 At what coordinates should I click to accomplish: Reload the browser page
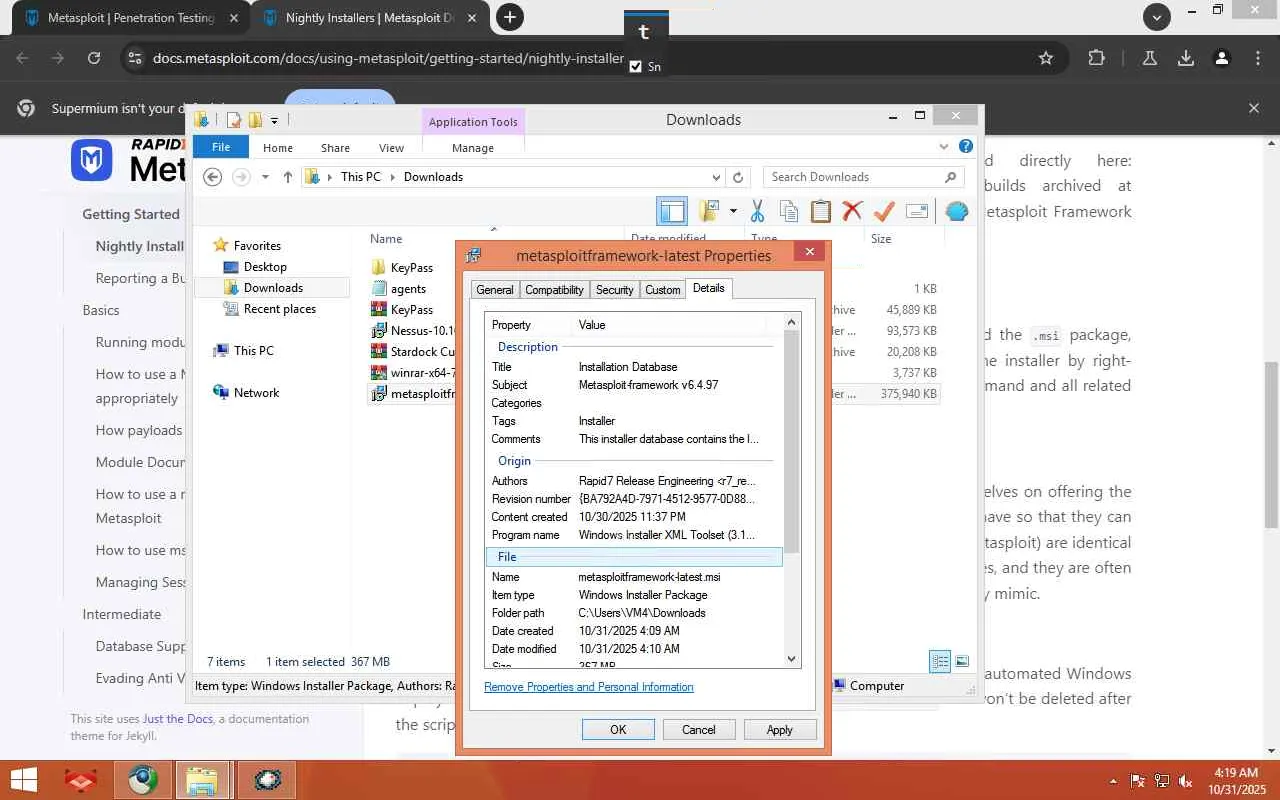coord(94,58)
